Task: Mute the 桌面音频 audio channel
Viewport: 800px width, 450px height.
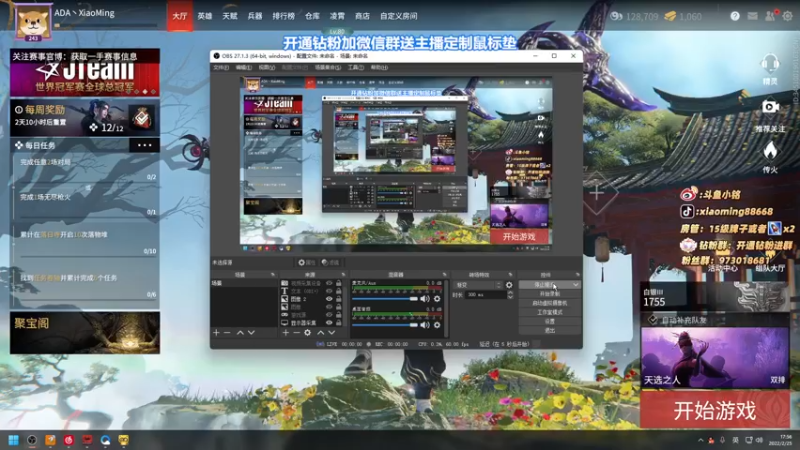Action: click(x=425, y=324)
